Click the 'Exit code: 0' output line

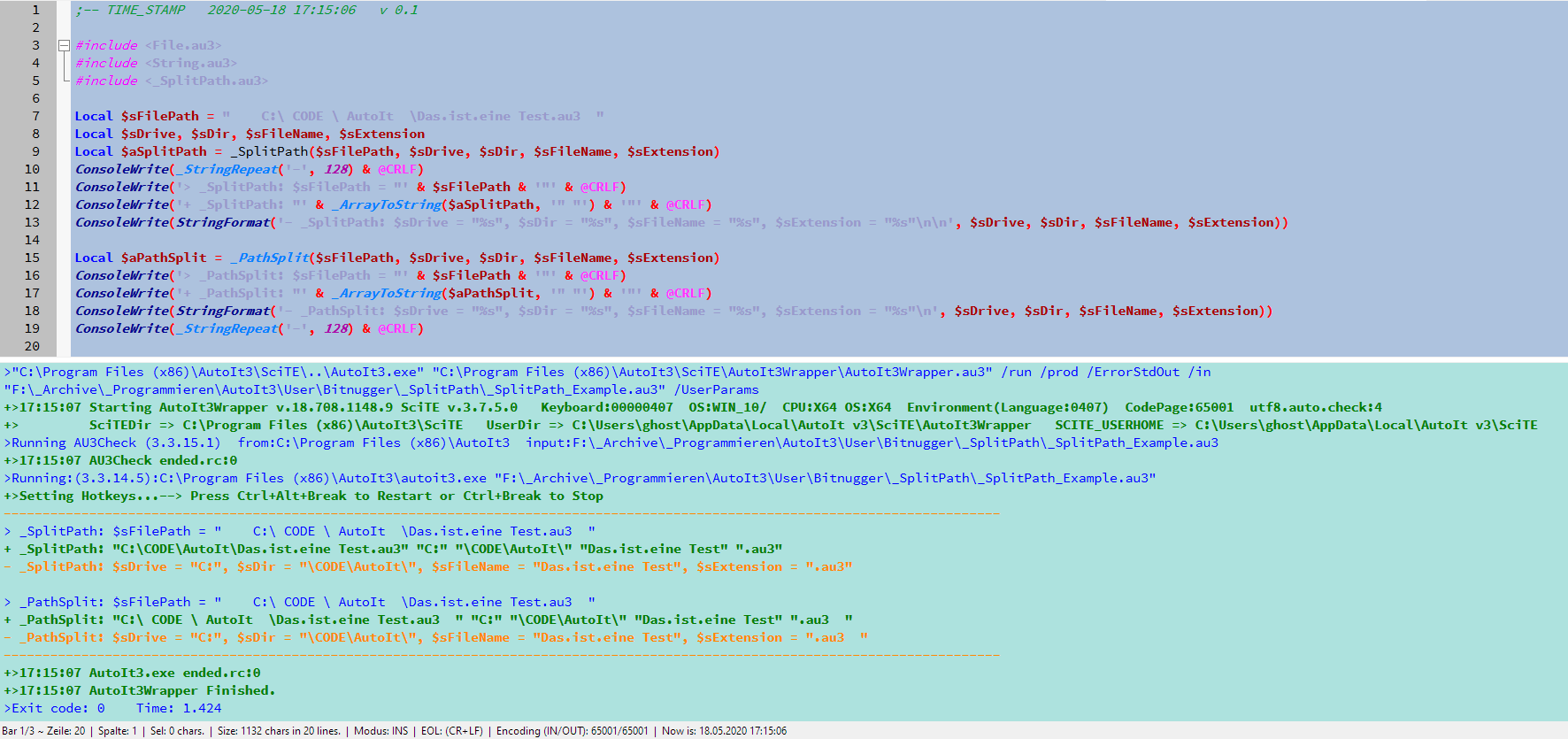(55, 708)
